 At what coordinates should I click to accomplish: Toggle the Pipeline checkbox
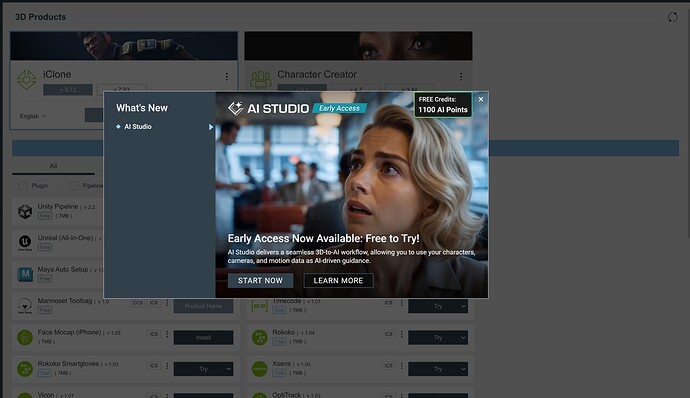[x=74, y=186]
